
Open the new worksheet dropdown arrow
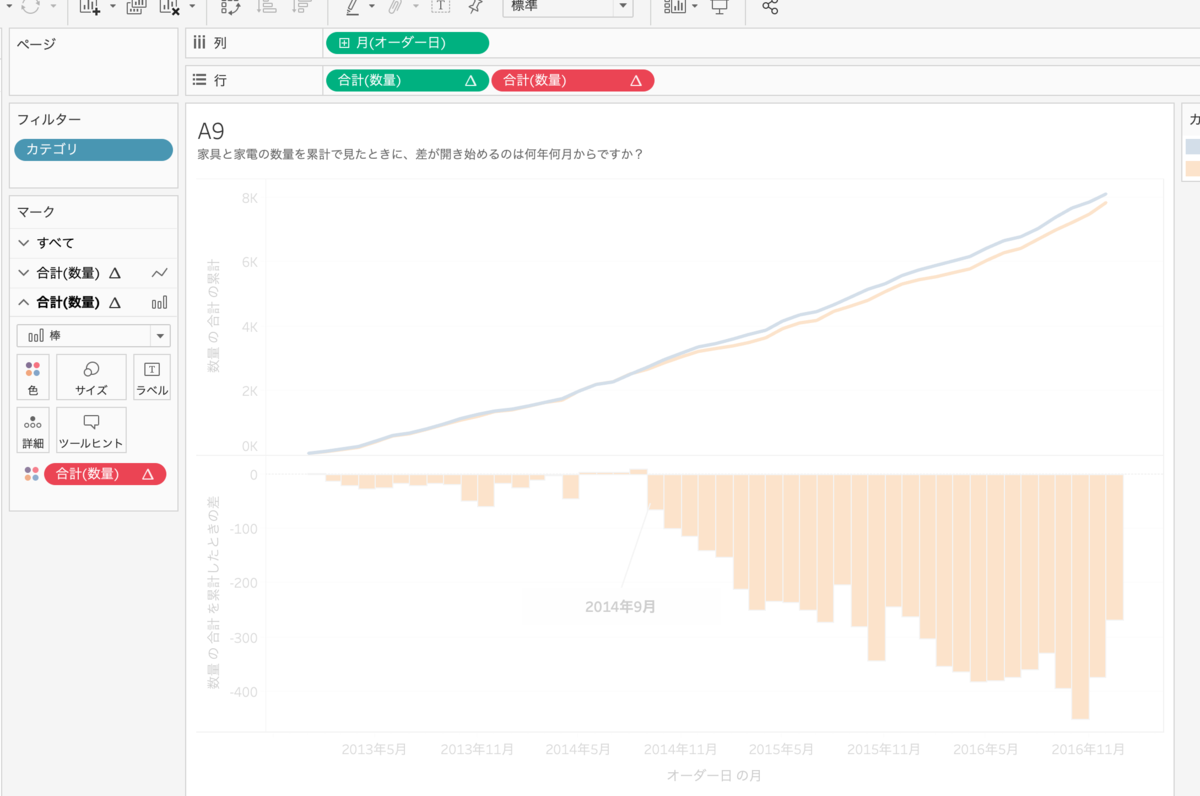(112, 6)
